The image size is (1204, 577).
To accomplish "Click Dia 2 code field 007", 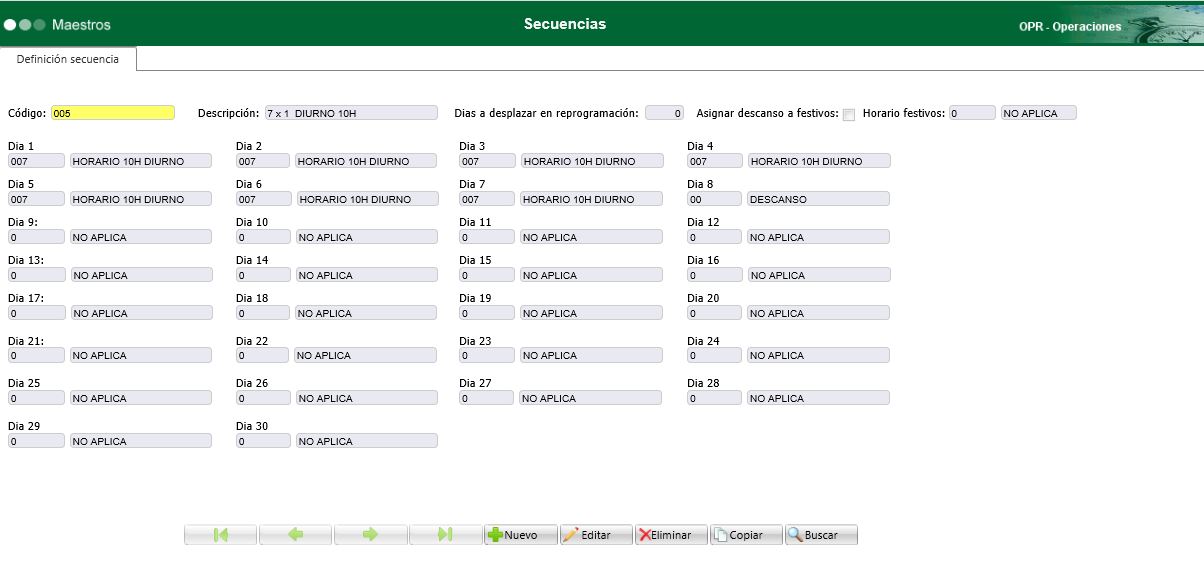I will [x=264, y=160].
